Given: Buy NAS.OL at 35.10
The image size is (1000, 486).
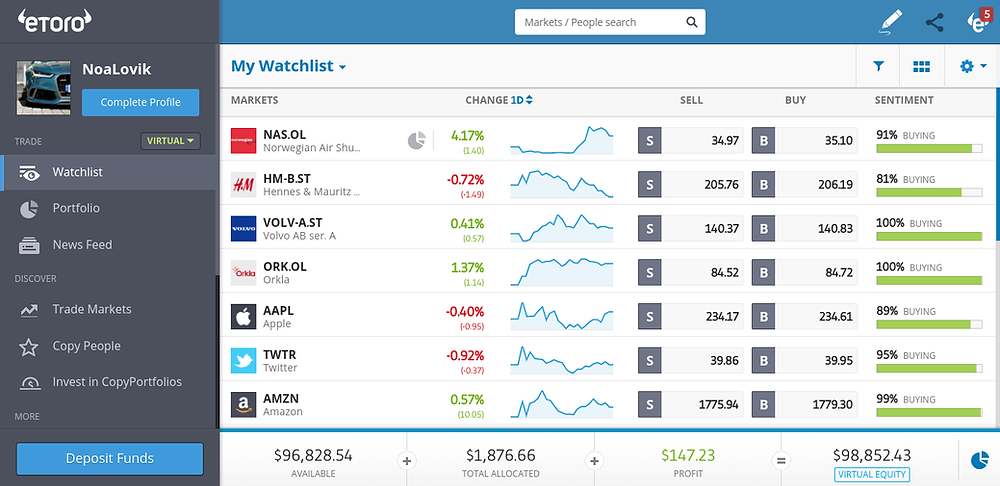Looking at the screenshot, I should pos(805,140).
